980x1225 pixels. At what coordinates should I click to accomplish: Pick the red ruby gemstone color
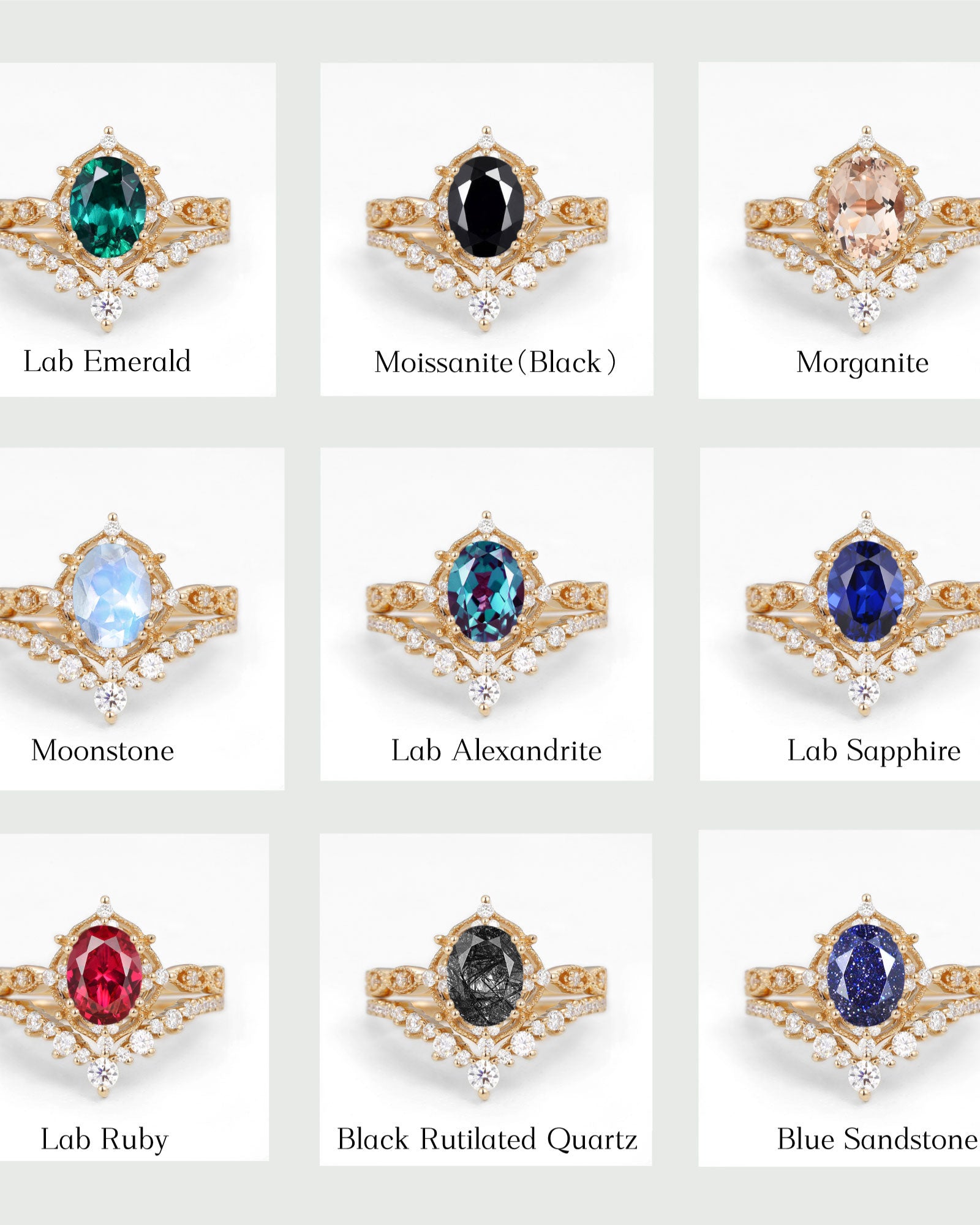[104, 975]
